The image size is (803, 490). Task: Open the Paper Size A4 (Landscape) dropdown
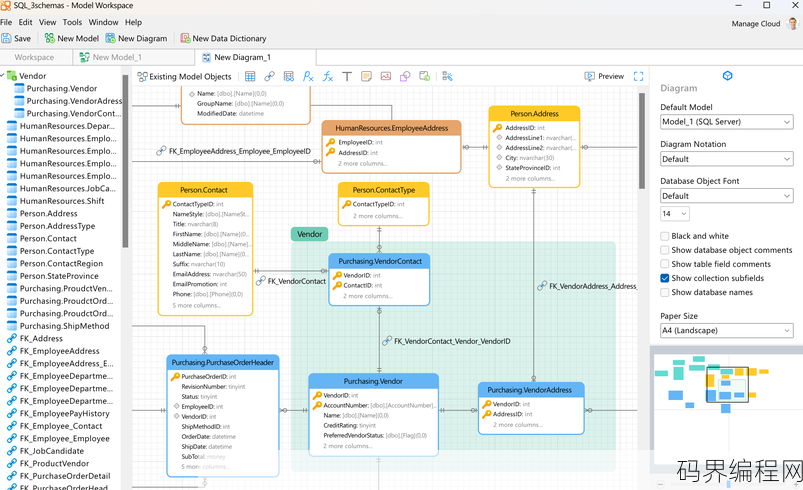727,331
